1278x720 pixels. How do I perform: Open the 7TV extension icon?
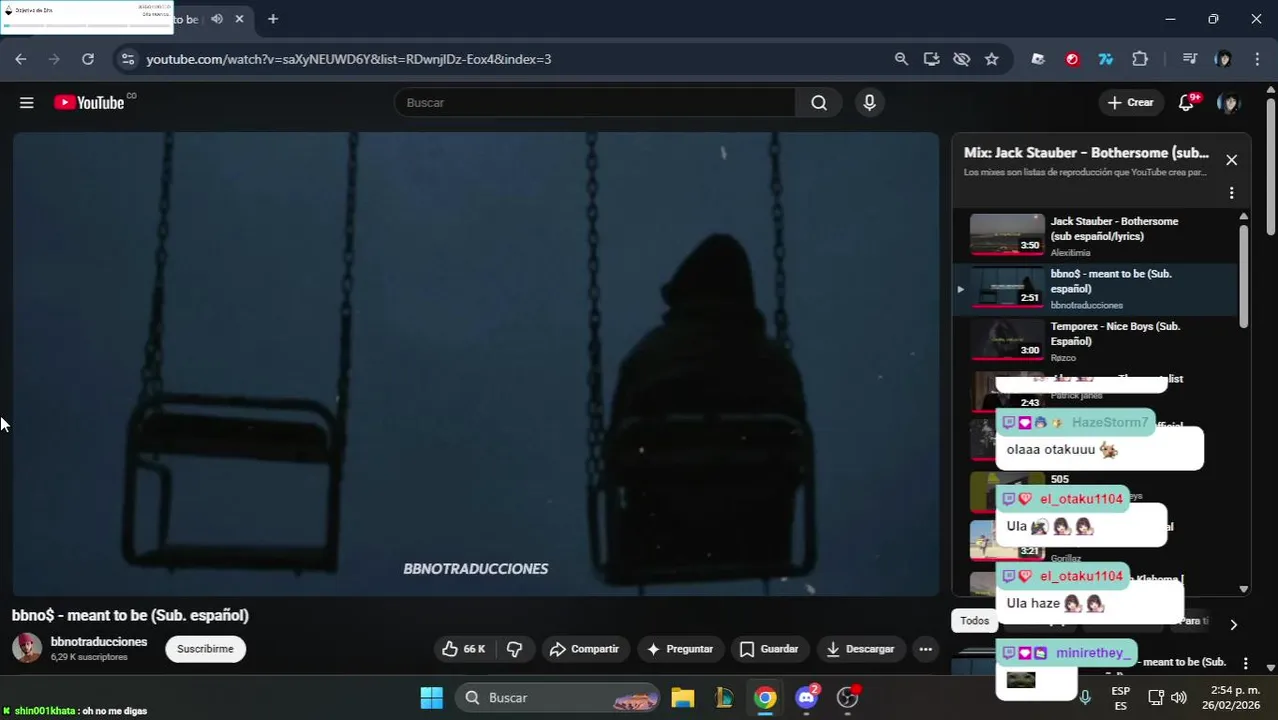click(1106, 59)
